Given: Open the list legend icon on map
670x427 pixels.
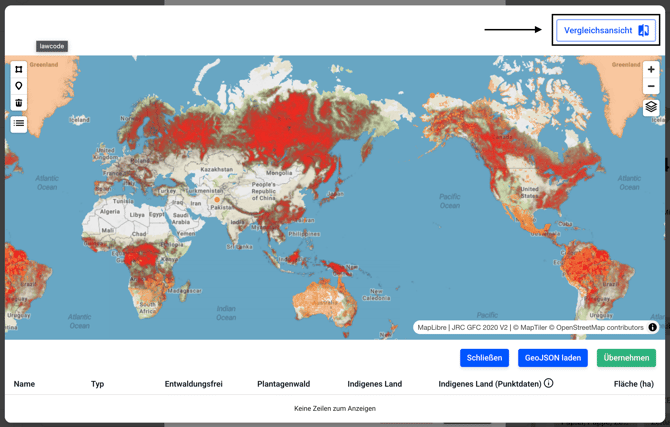Looking at the screenshot, I should (19, 124).
